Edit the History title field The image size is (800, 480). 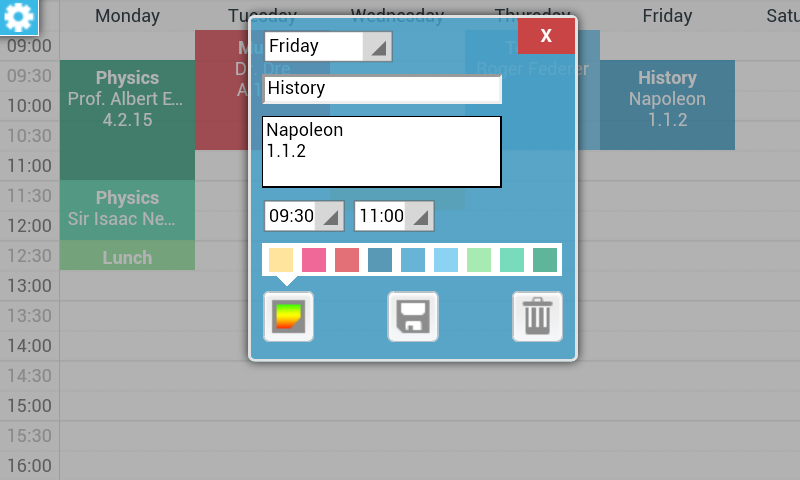(382, 89)
